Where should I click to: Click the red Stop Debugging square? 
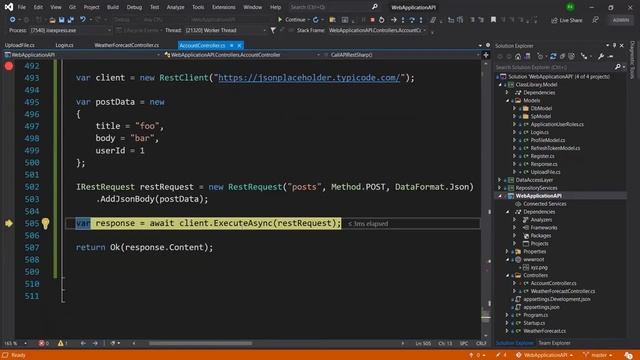372,20
